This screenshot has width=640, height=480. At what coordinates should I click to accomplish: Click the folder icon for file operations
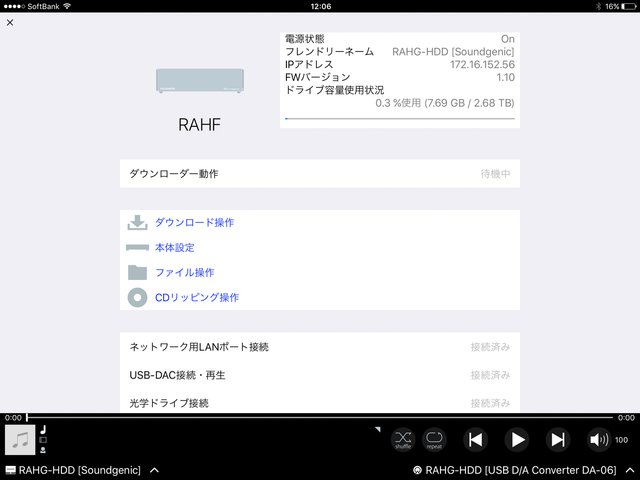point(137,272)
